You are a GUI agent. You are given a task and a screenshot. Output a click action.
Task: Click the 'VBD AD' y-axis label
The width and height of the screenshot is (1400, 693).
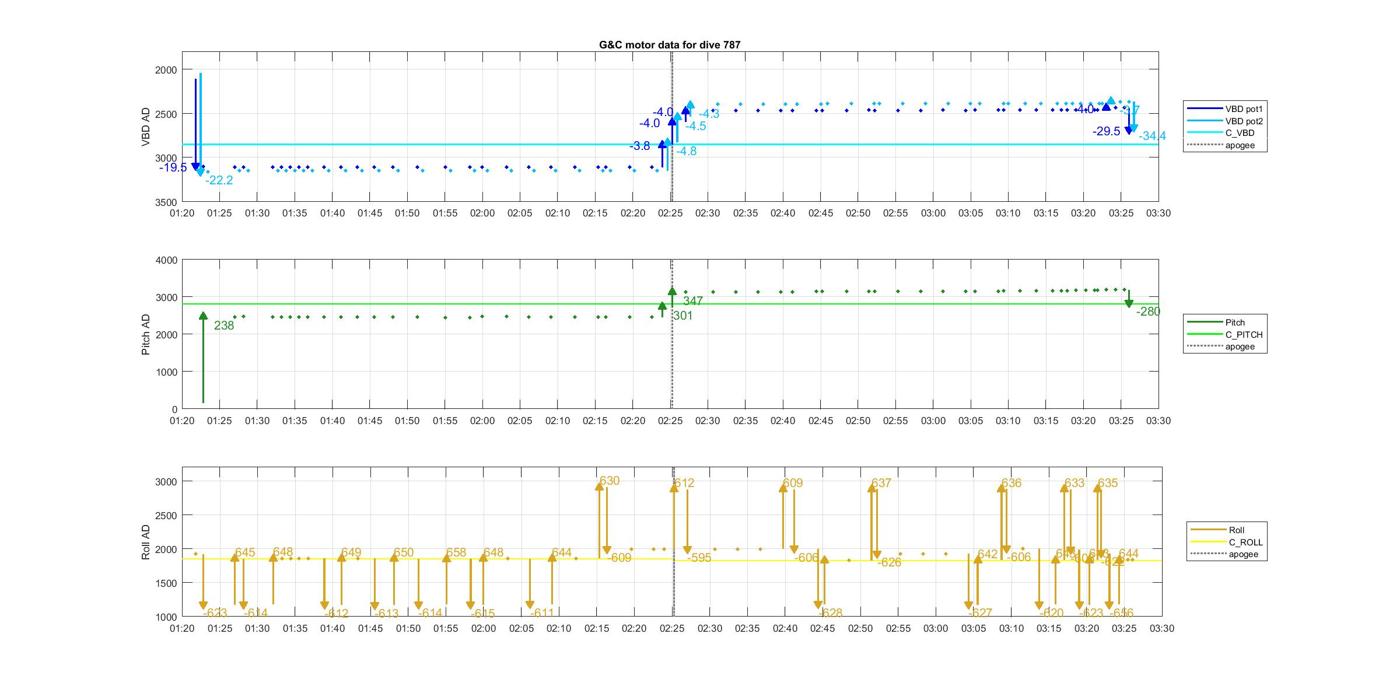pos(146,127)
